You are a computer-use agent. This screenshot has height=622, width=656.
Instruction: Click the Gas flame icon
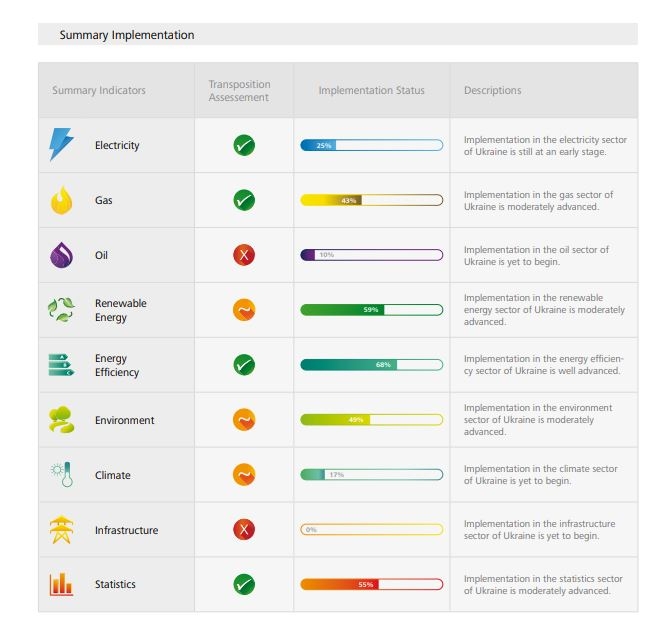[61, 201]
